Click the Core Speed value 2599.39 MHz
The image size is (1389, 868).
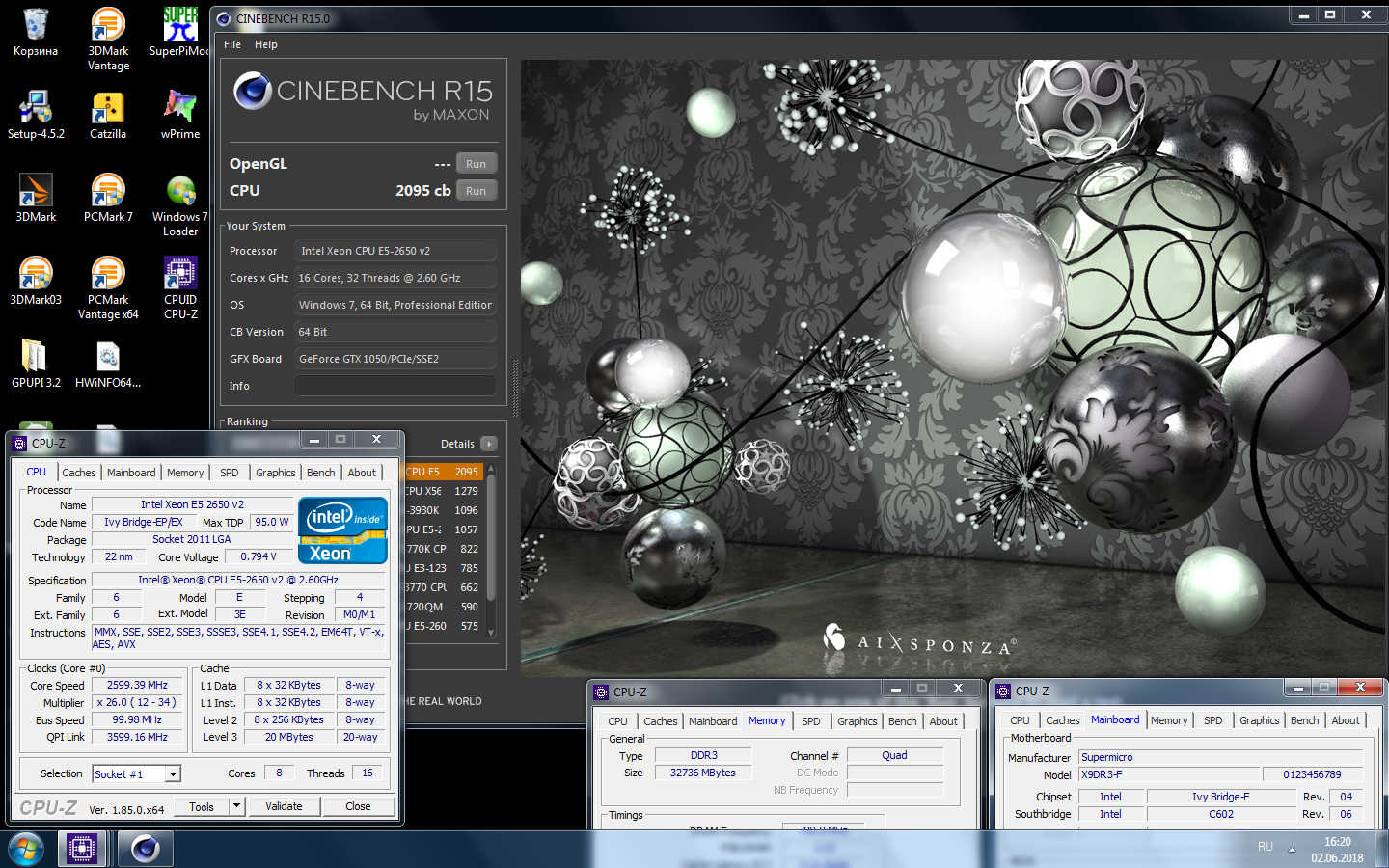click(137, 685)
